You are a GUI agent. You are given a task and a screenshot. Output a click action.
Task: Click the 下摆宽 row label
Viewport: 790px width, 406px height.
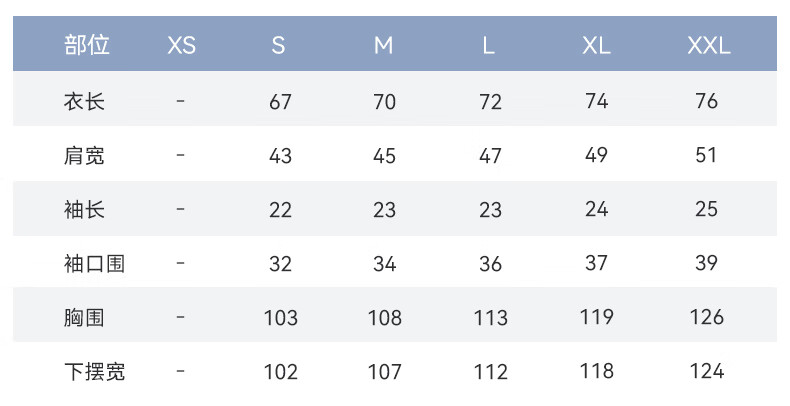[94, 372]
